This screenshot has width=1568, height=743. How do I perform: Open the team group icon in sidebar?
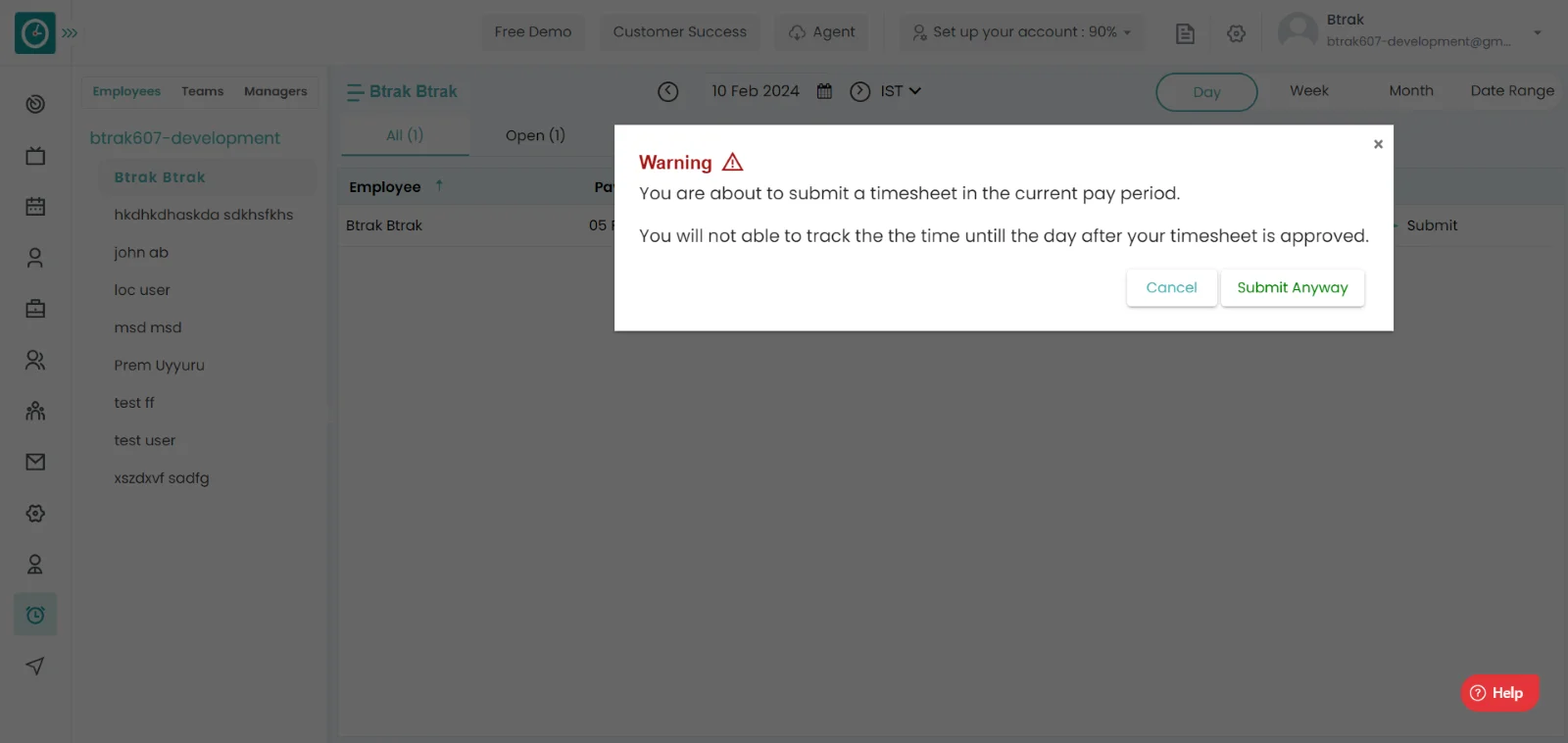click(x=35, y=411)
